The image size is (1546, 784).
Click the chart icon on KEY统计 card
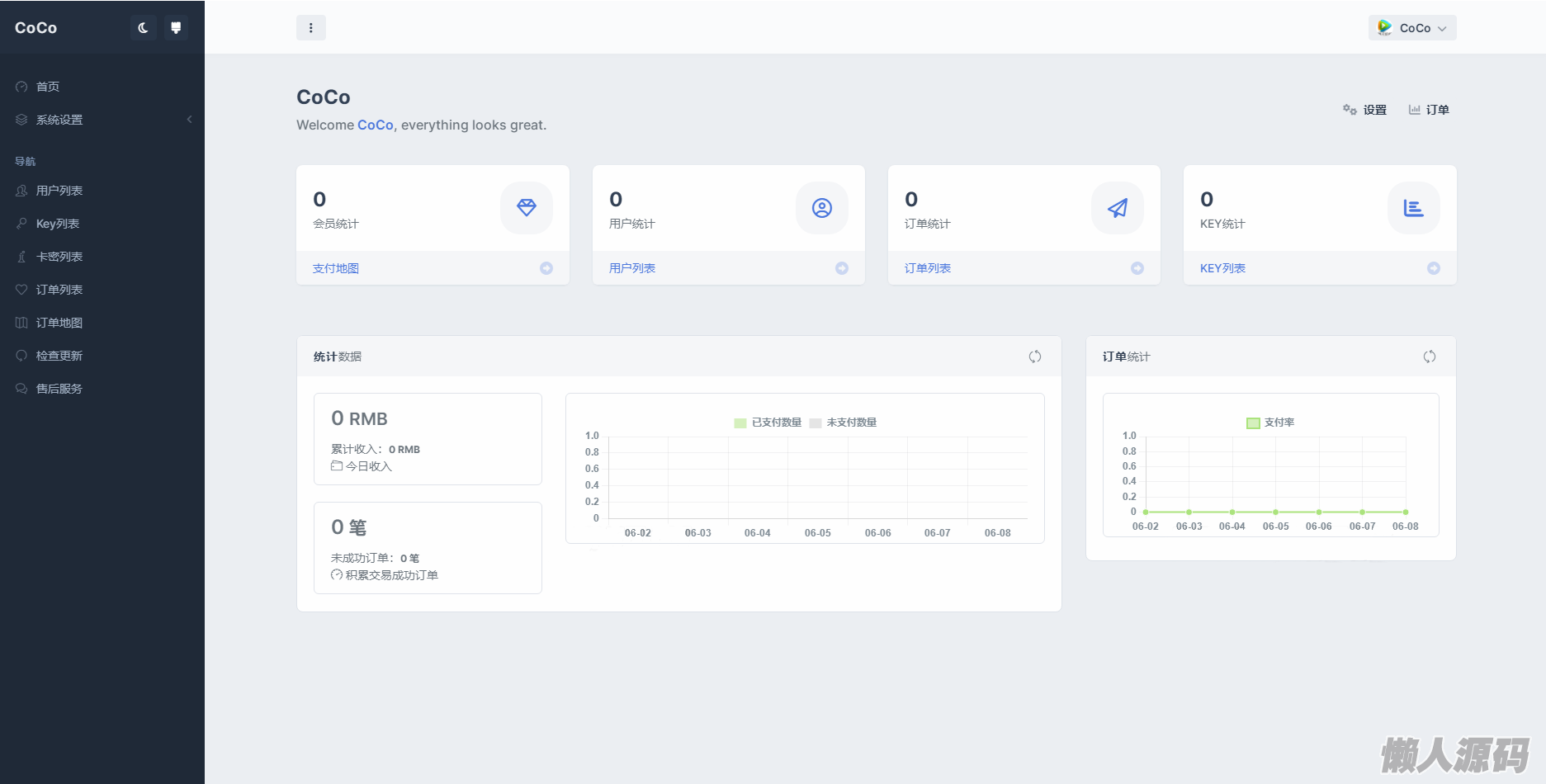click(1413, 208)
